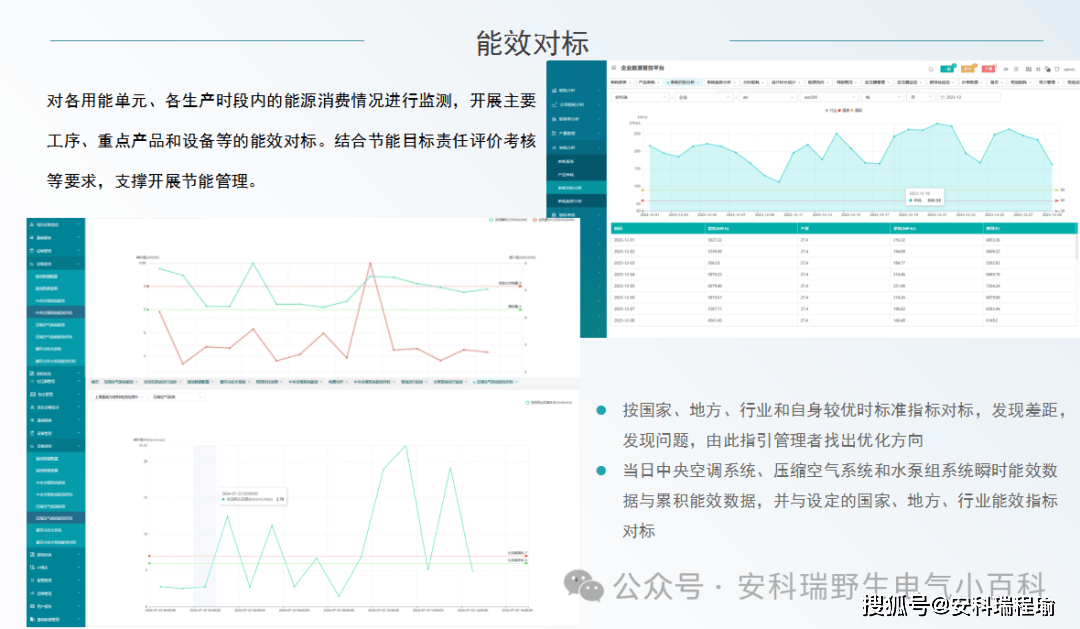Screen dimensions: 1080x629
Task: Open the awt200 dropdown filter
Action: 829,97
